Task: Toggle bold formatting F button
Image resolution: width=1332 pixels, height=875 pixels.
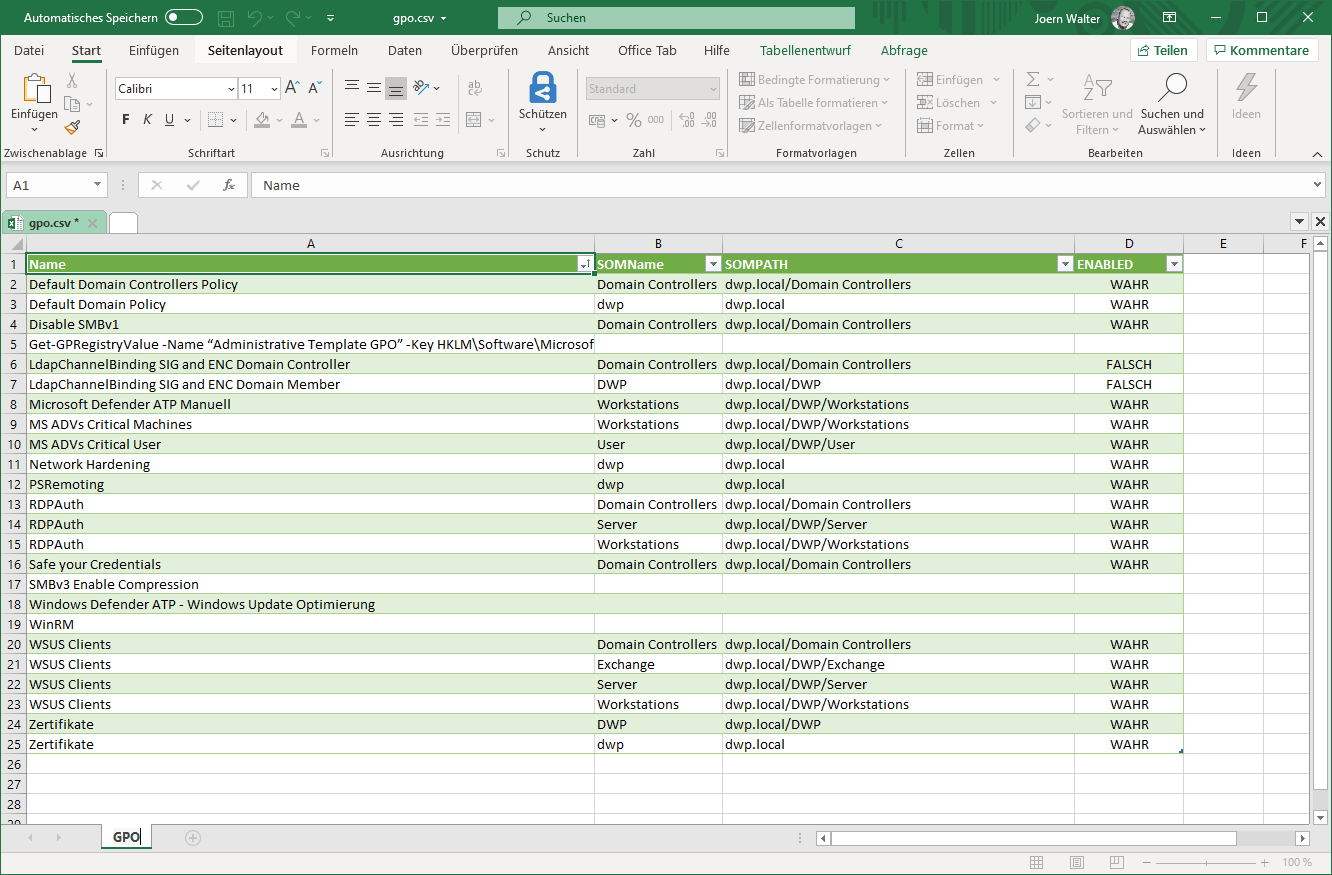Action: click(126, 120)
